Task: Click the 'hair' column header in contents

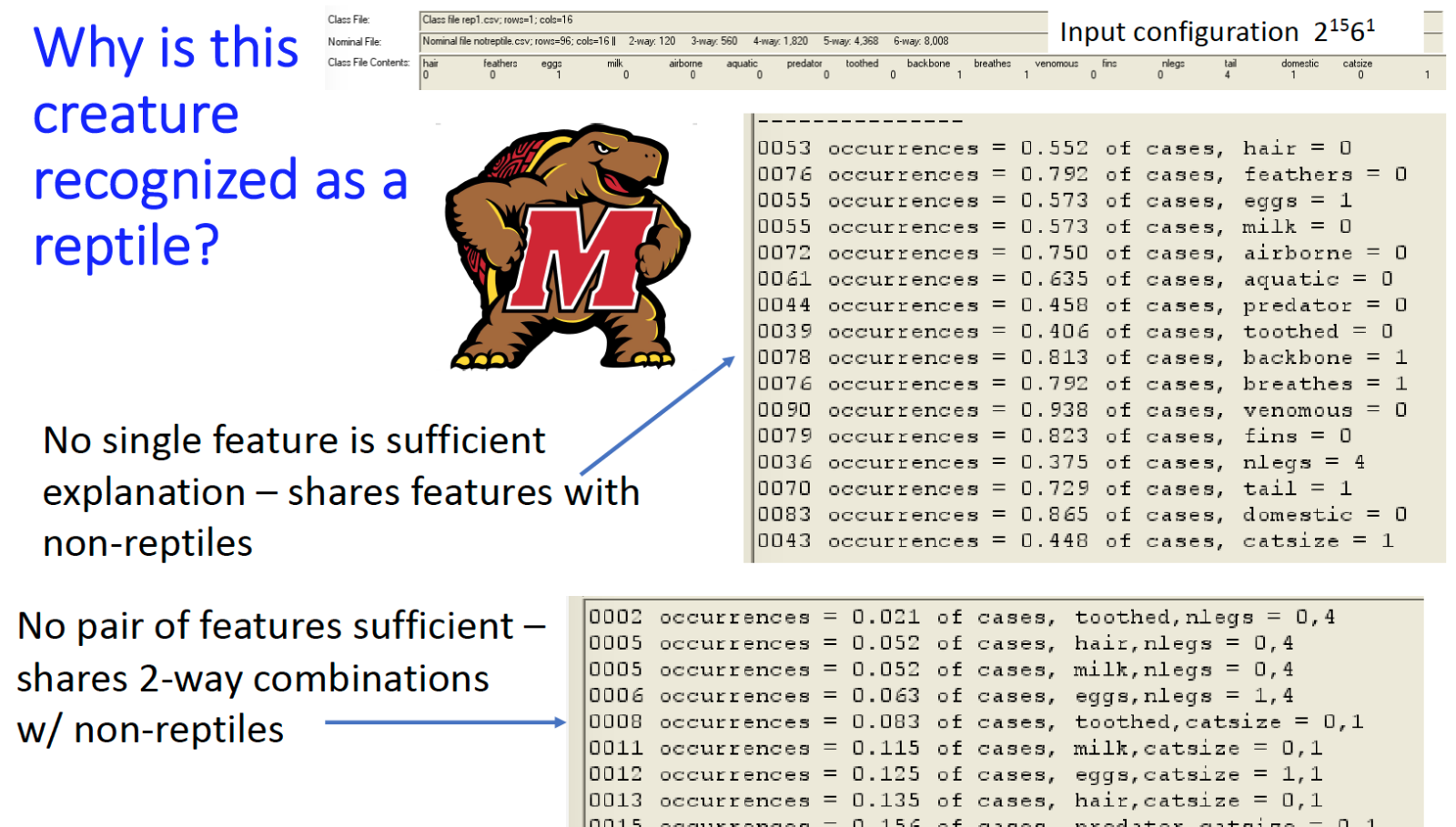Action: pos(430,64)
